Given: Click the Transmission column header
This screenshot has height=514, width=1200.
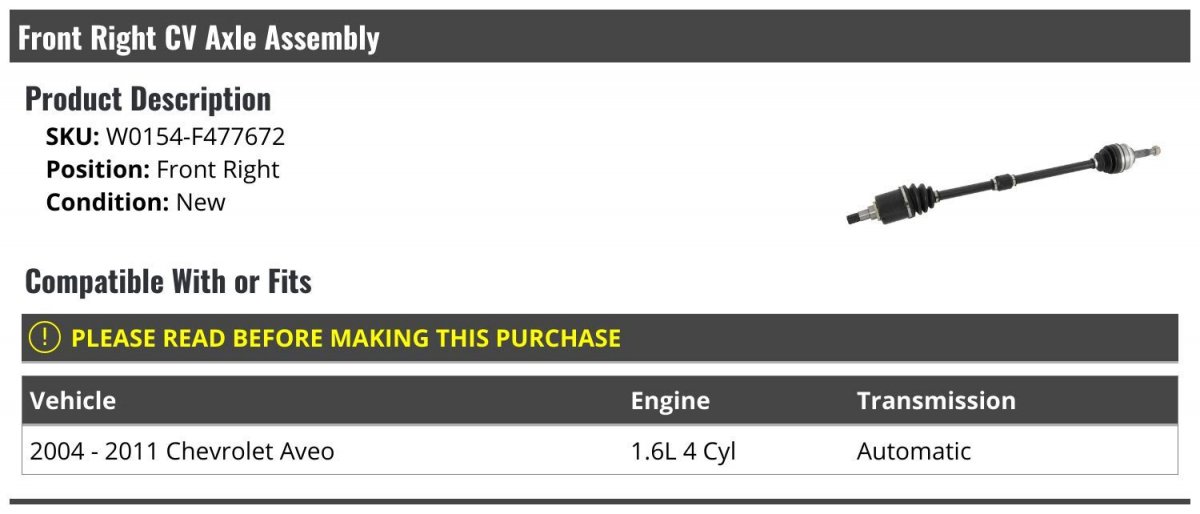Looking at the screenshot, I should (936, 401).
